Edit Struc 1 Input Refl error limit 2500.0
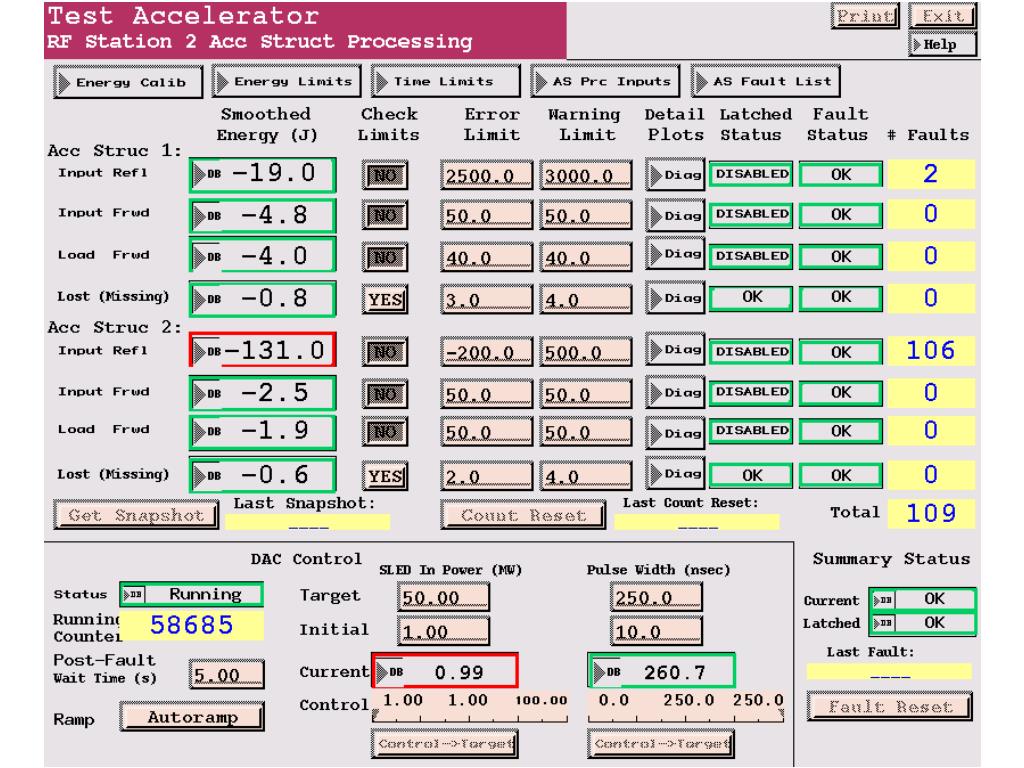 [486, 175]
